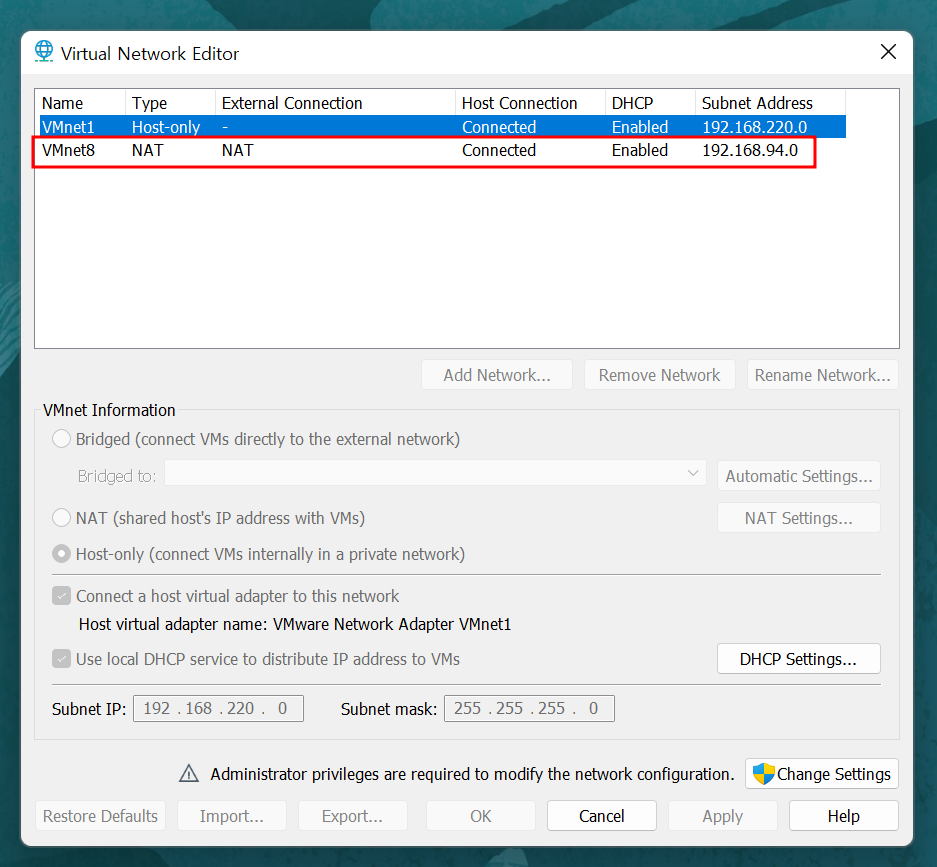
Task: Click the Host-only type cell
Action: pyautogui.click(x=166, y=127)
